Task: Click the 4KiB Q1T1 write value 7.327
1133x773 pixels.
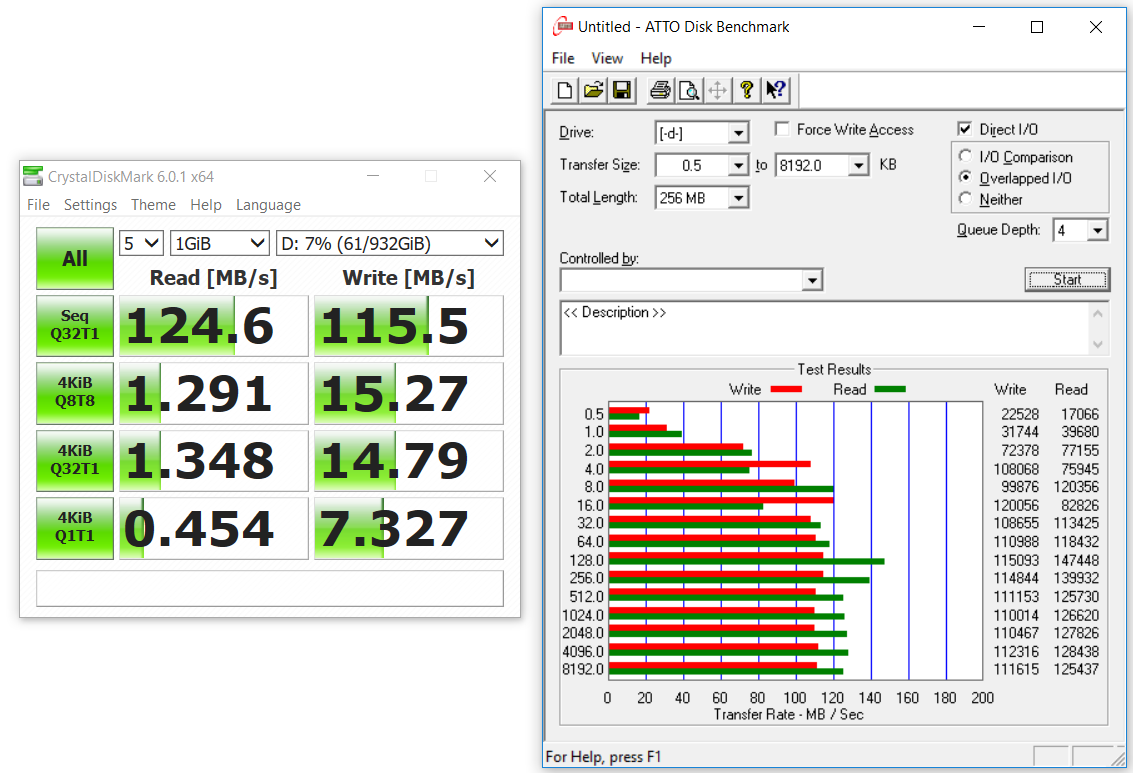Action: [409, 528]
